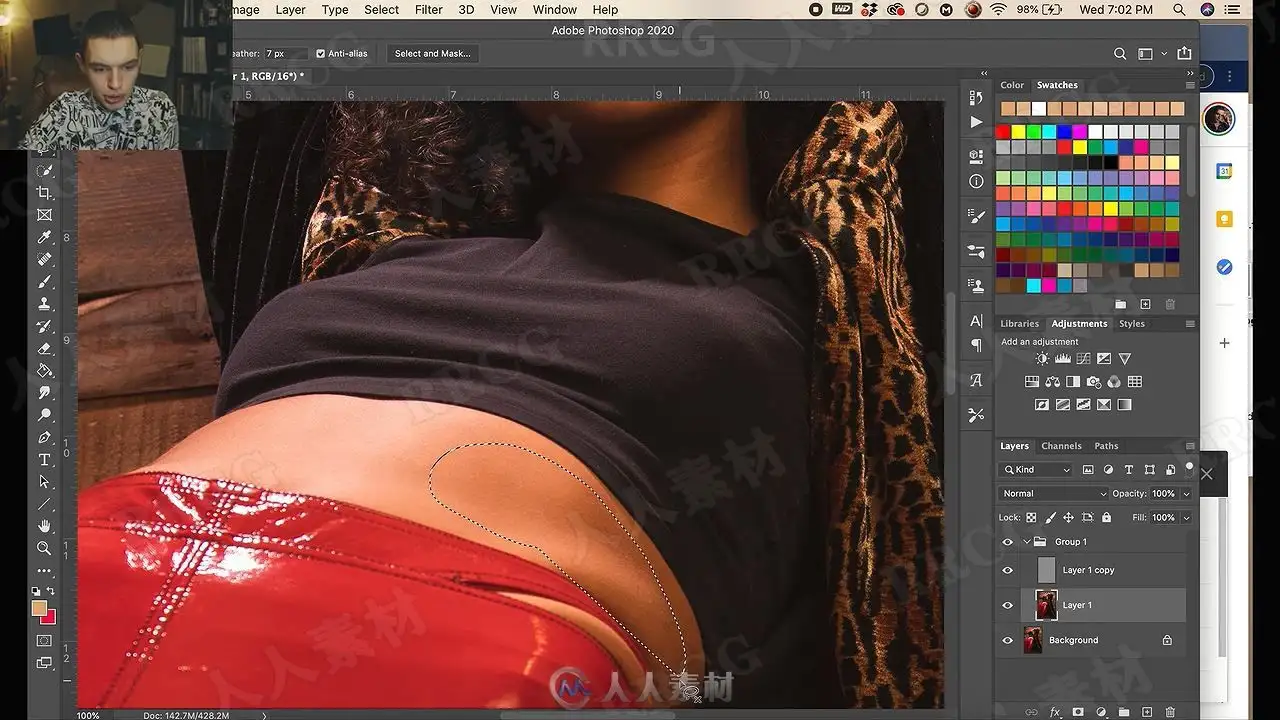Screen dimensions: 1280x720
Task: Open the Clone Source panel icon
Action: coord(976,286)
